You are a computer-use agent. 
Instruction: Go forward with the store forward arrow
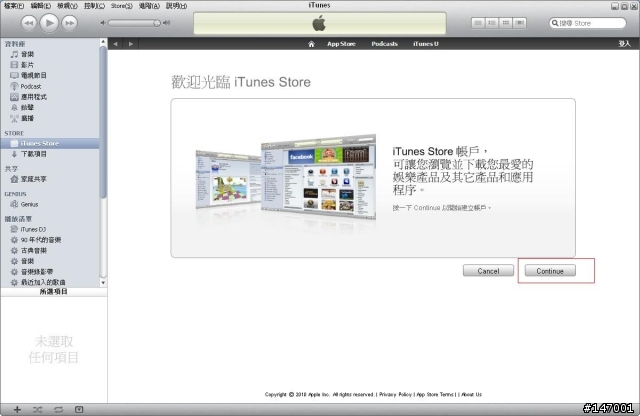click(x=131, y=44)
